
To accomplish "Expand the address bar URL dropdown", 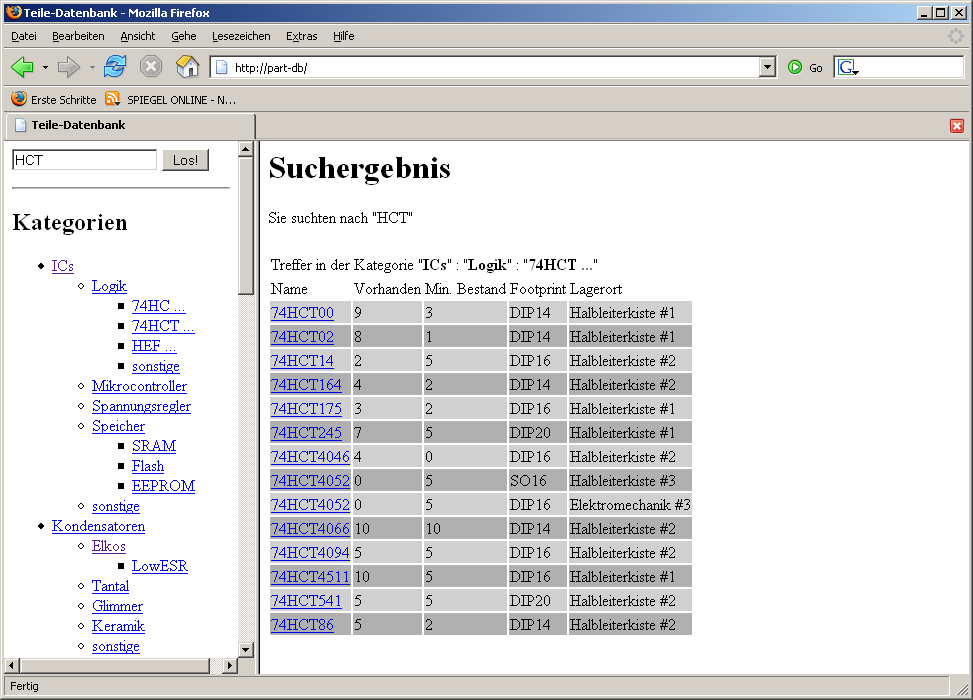I will click(768, 67).
